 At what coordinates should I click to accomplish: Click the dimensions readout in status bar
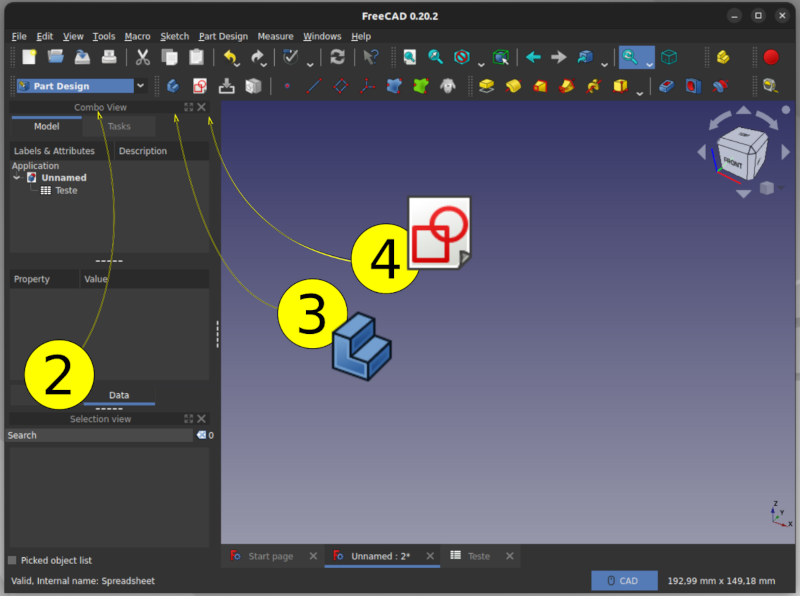(721, 581)
